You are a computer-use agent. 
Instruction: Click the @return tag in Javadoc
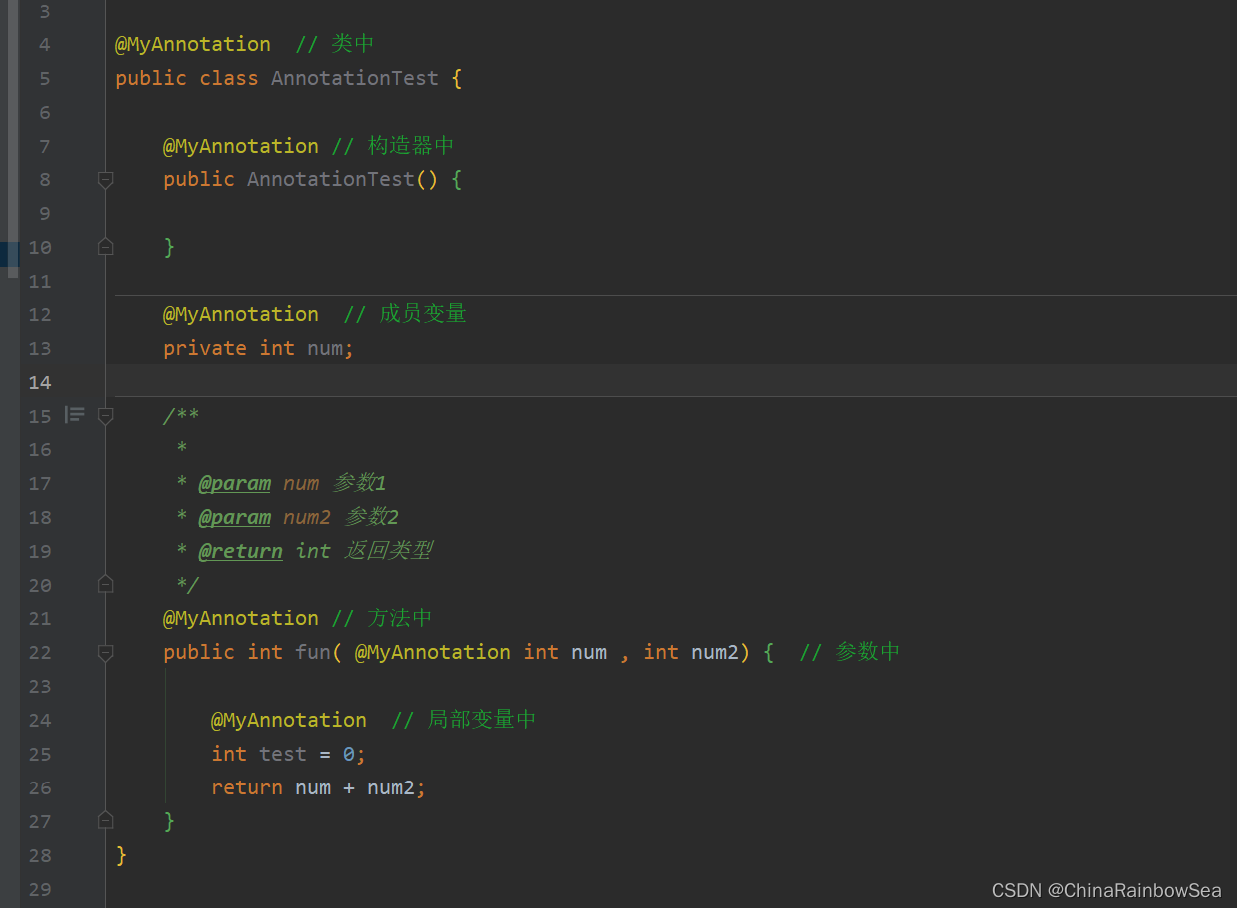coord(241,551)
